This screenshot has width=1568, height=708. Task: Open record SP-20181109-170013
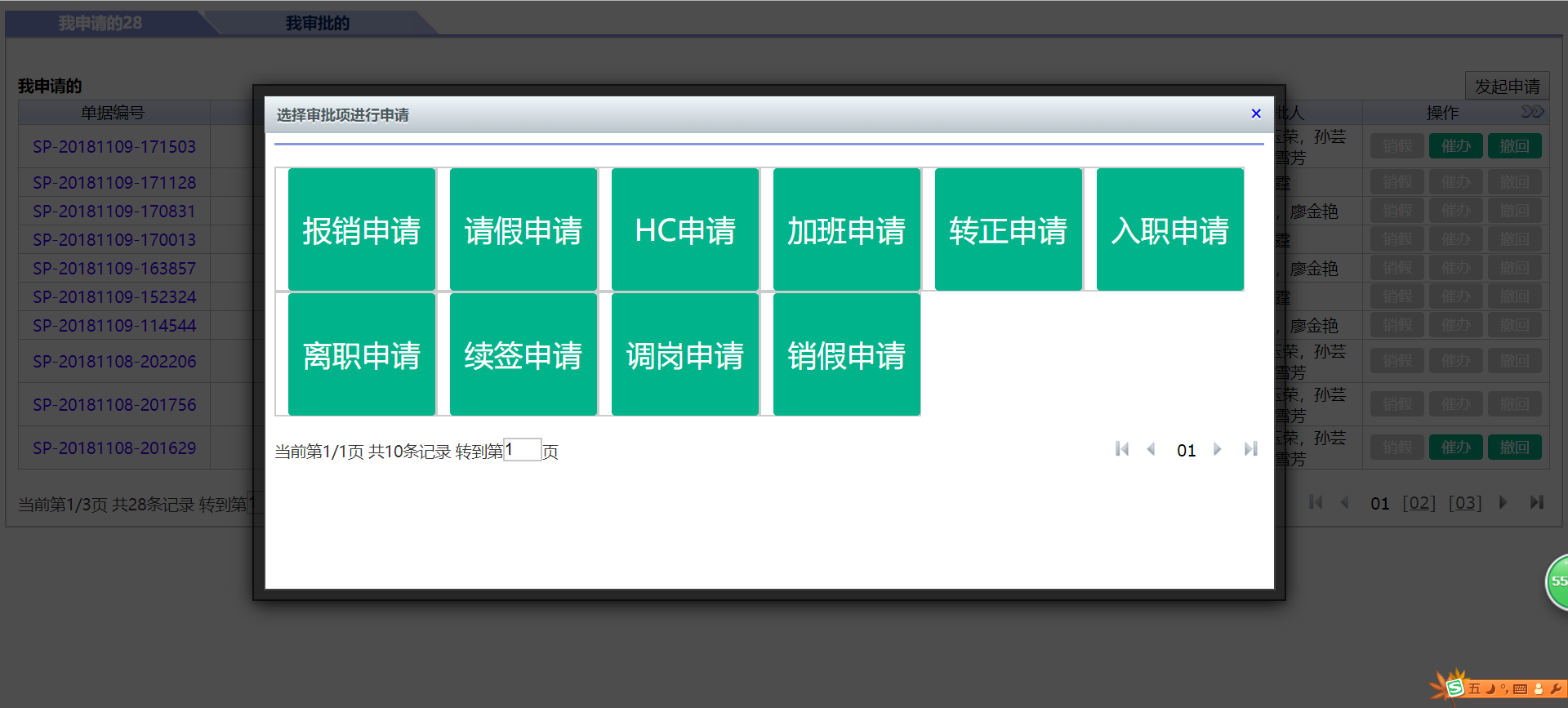pos(114,240)
